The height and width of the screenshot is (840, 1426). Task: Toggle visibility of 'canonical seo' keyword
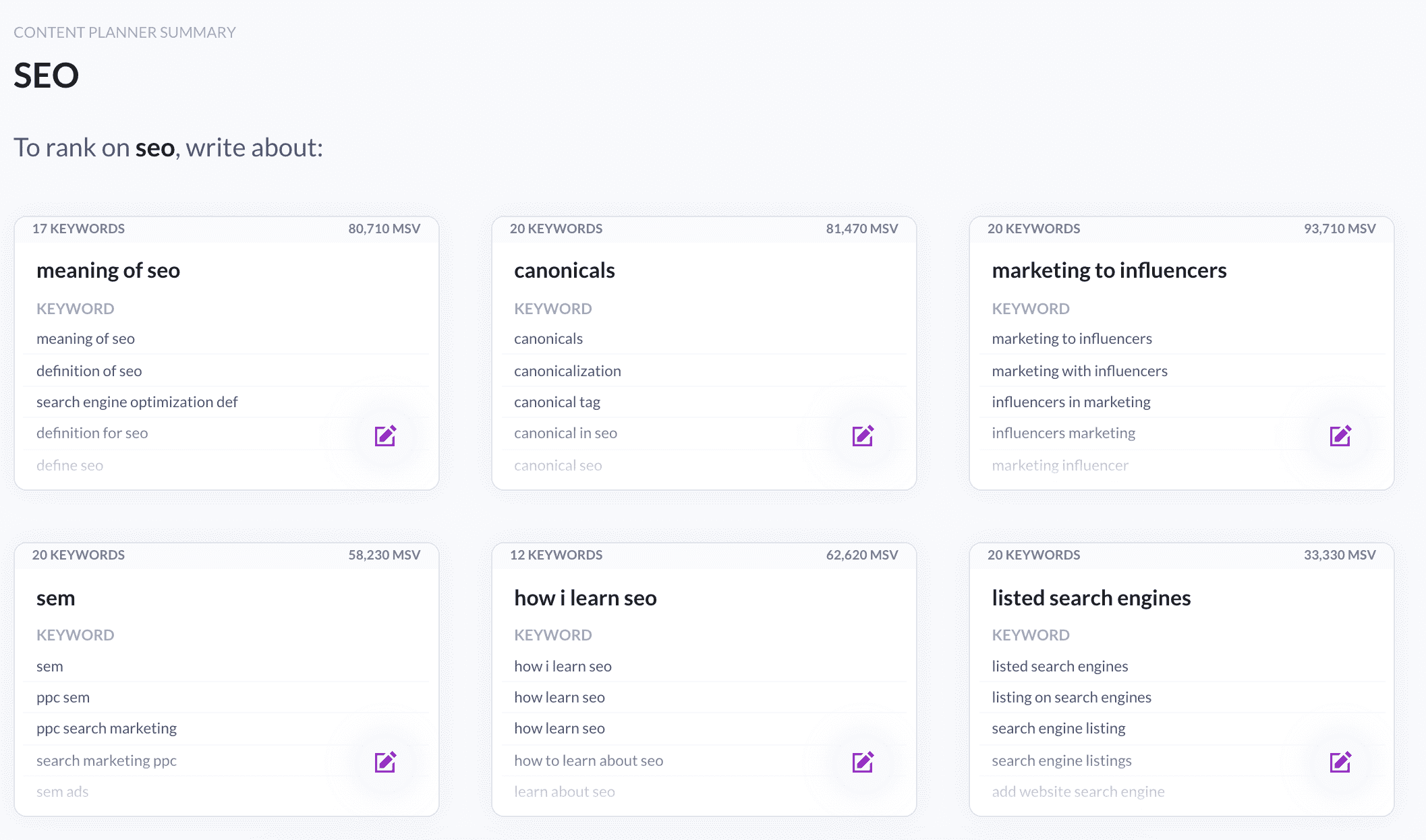tap(557, 464)
